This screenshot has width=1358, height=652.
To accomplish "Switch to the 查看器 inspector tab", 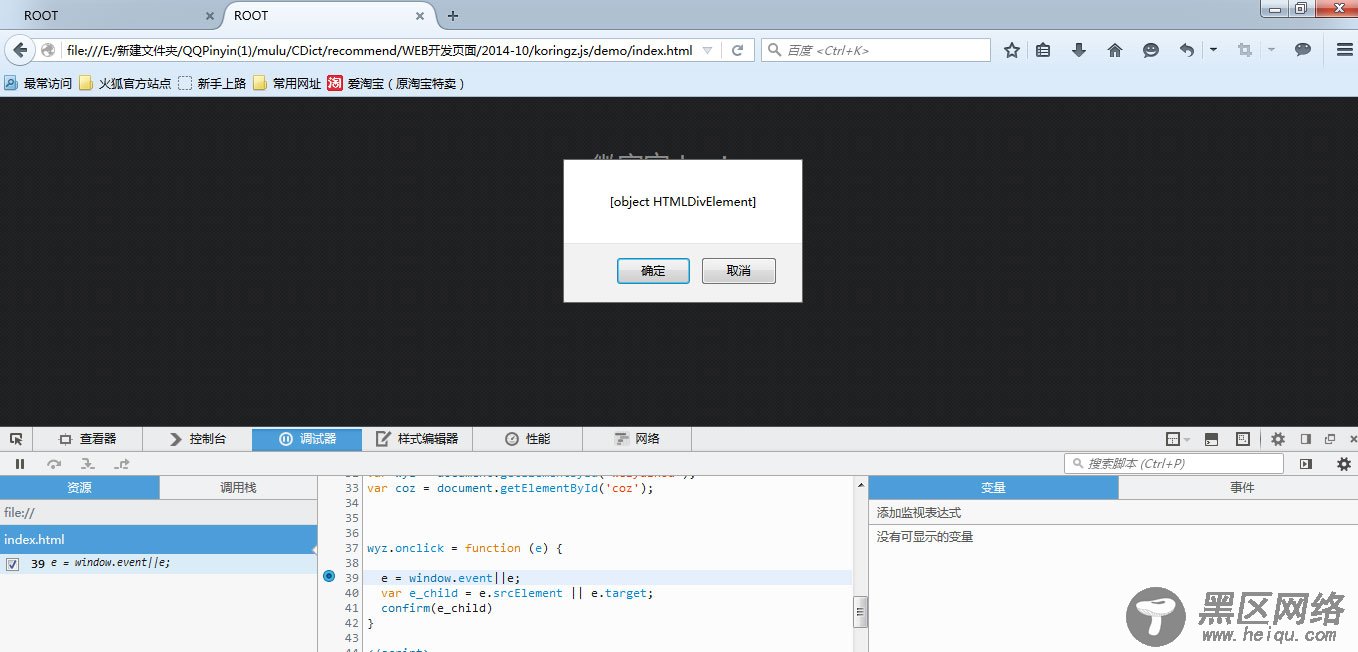I will click(88, 439).
